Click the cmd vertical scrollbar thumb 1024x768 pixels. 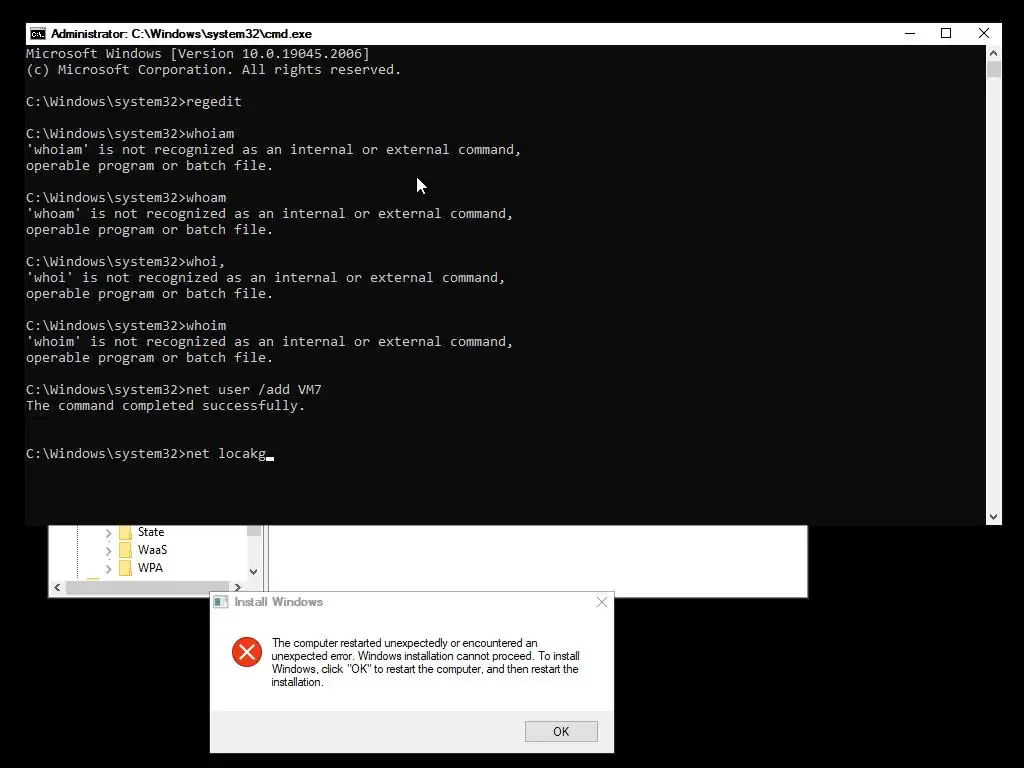993,69
